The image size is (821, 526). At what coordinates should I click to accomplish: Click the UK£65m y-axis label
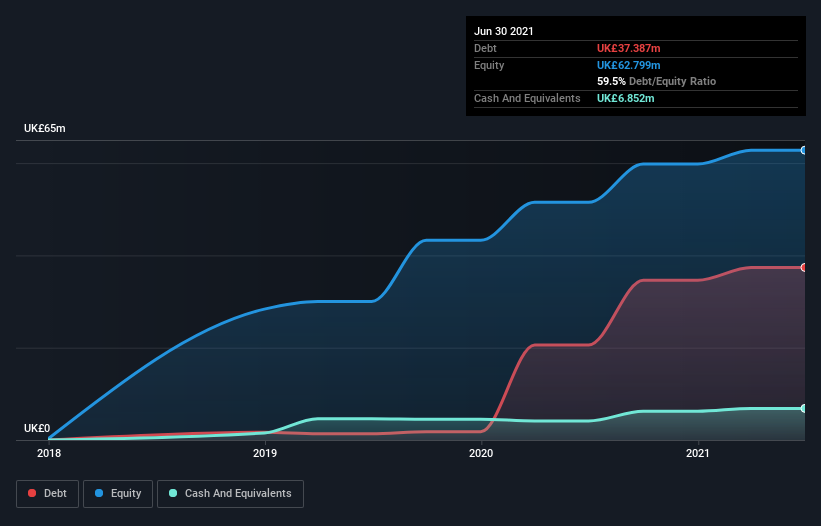tap(45, 128)
